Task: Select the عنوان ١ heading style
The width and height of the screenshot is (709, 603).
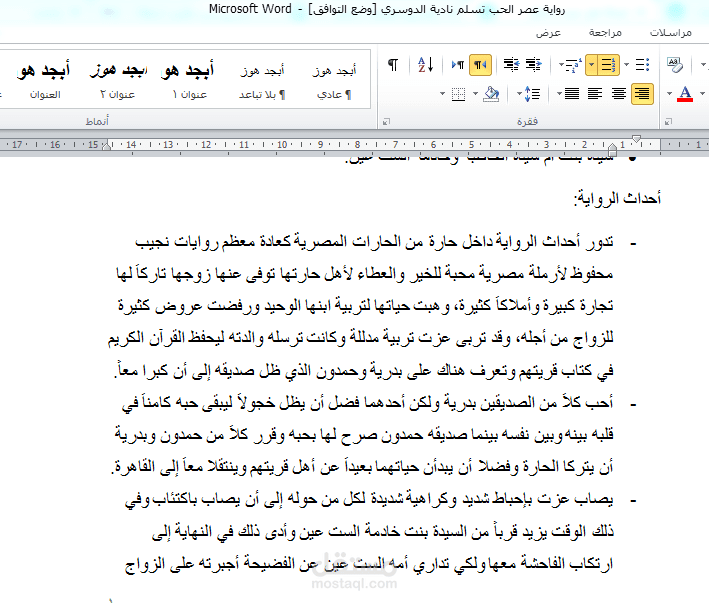Action: (x=189, y=80)
